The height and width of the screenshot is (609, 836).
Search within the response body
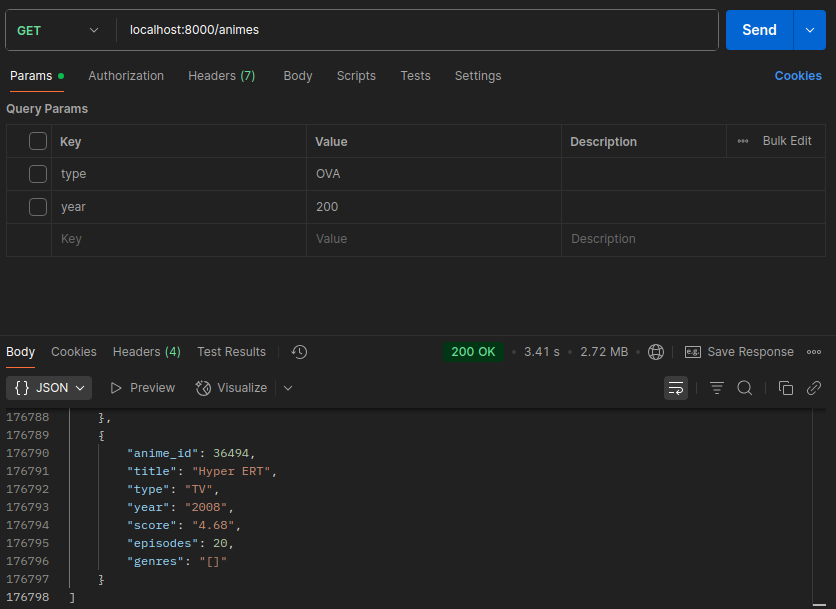point(745,388)
